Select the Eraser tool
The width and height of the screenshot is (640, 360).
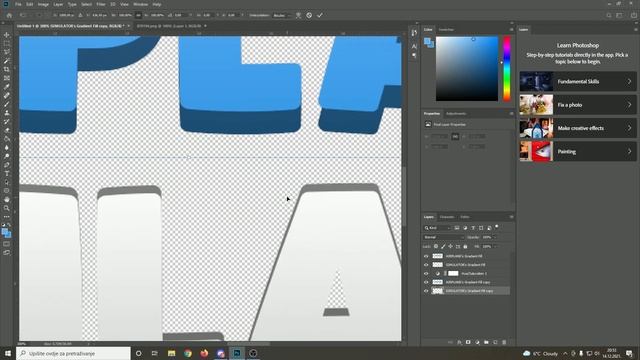coord(7,130)
